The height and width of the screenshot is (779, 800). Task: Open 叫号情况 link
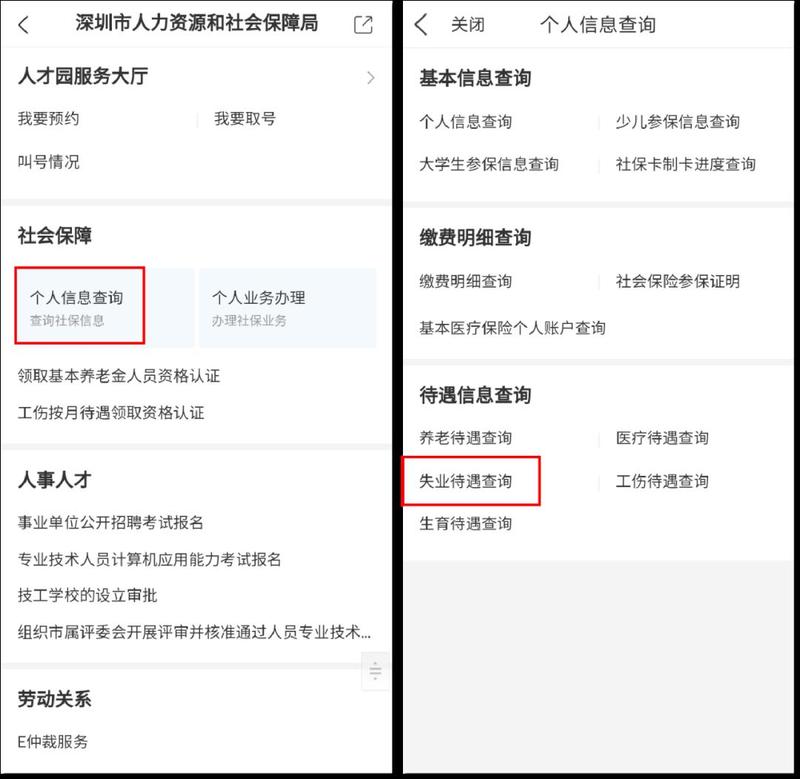48,162
